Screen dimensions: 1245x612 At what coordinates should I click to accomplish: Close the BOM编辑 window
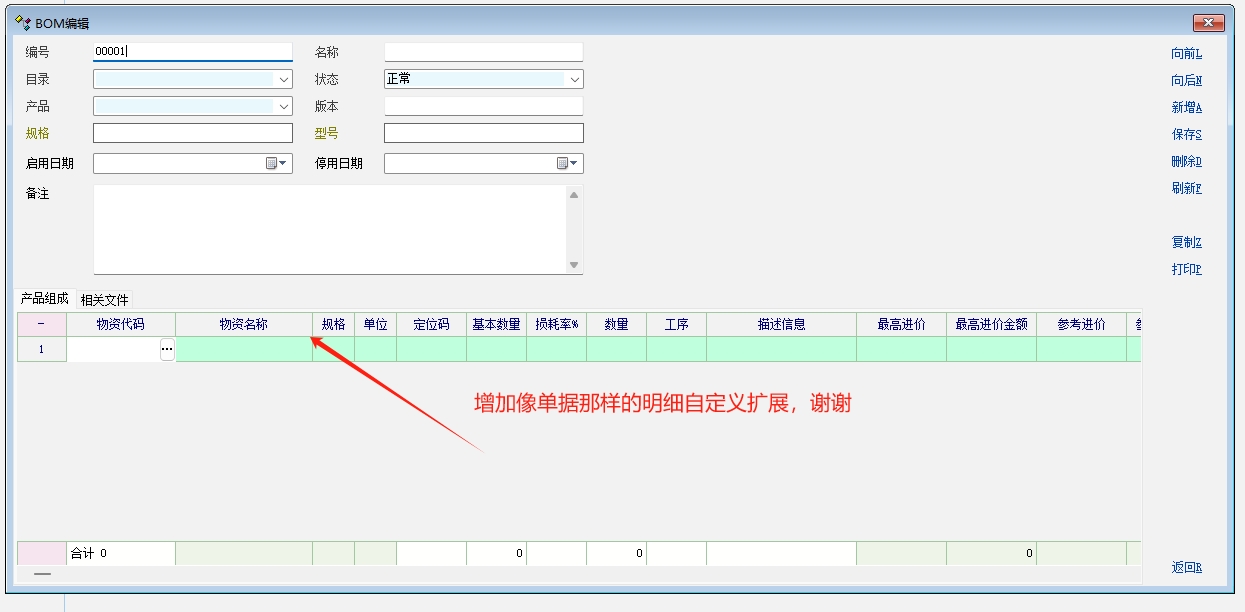pos(1209,23)
